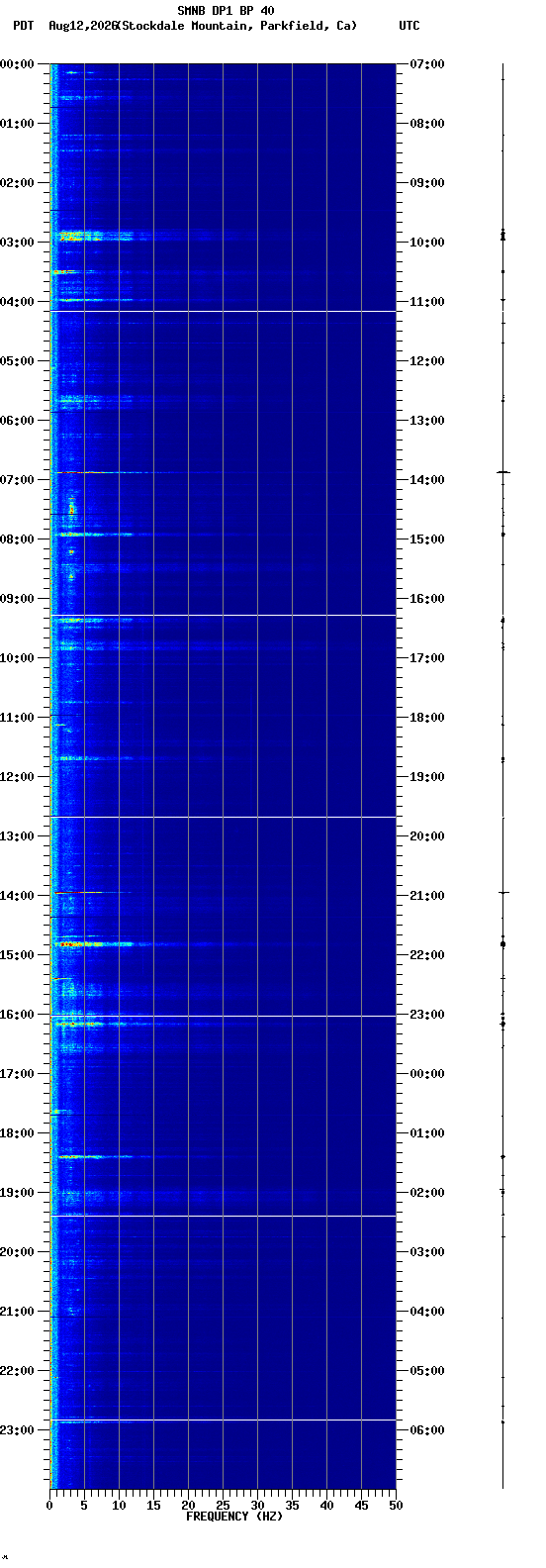546x1568 pixels.
Task: Click the "0" frequency tick label
Action: tap(49, 1506)
